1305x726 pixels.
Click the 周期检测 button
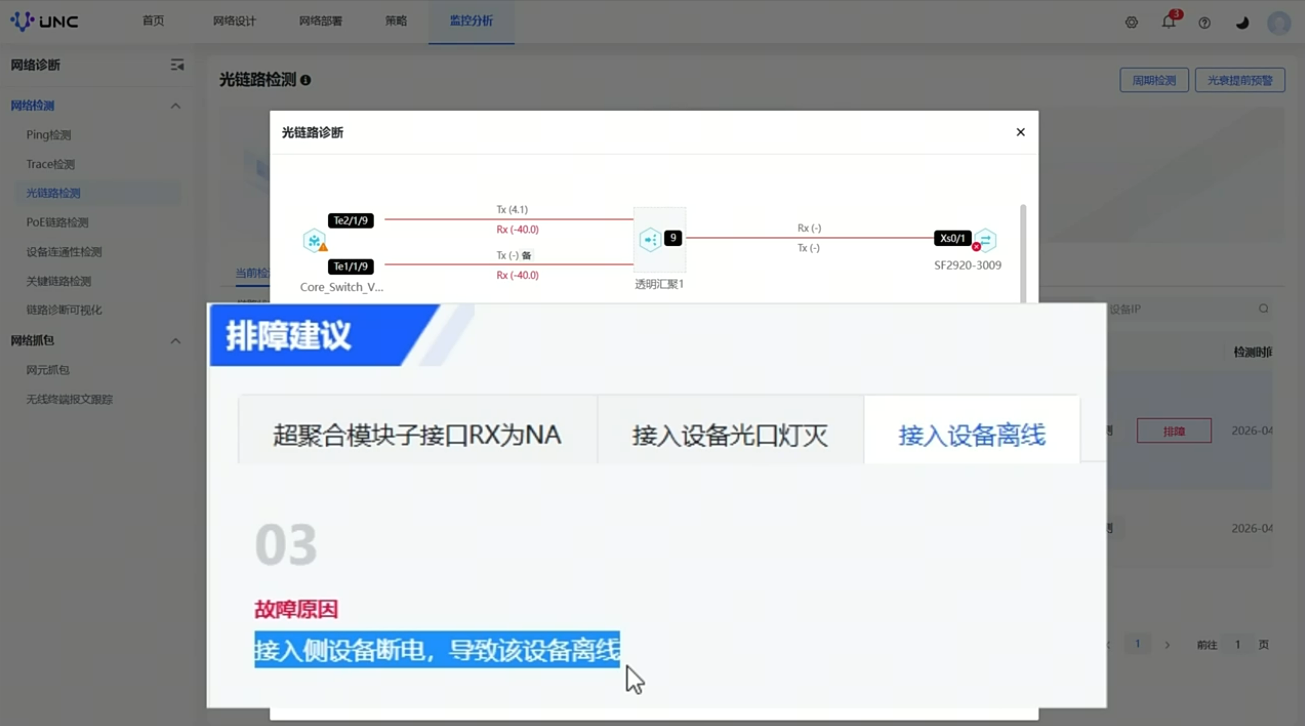point(1153,80)
